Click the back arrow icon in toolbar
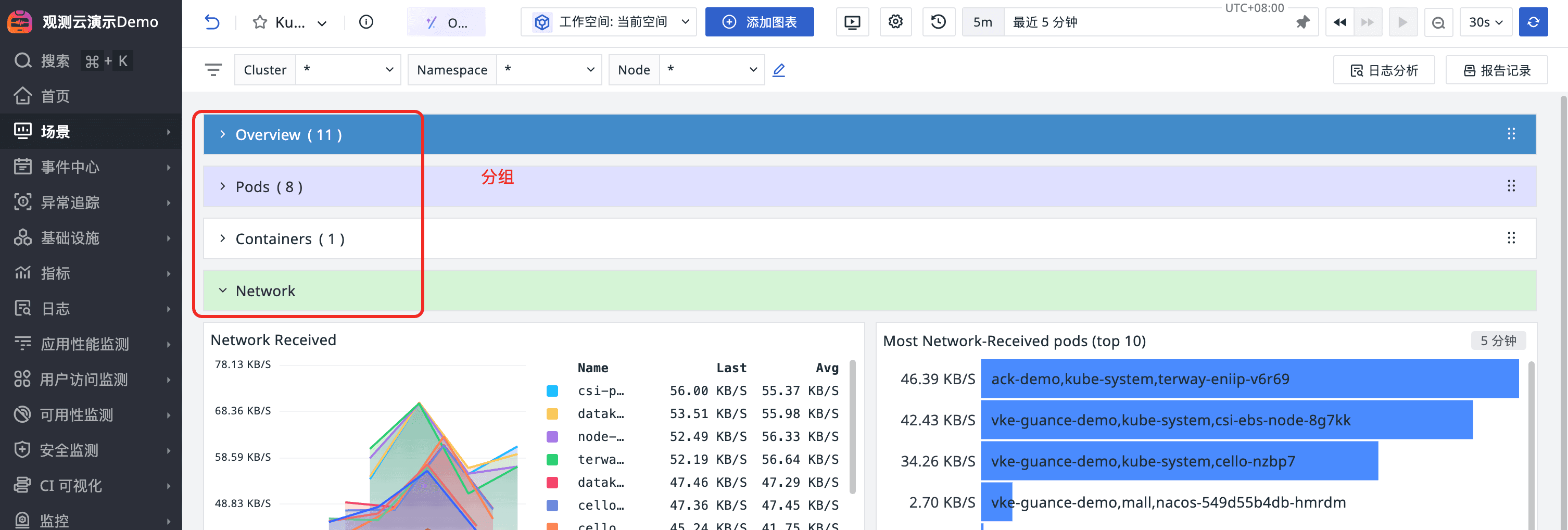 [212, 22]
